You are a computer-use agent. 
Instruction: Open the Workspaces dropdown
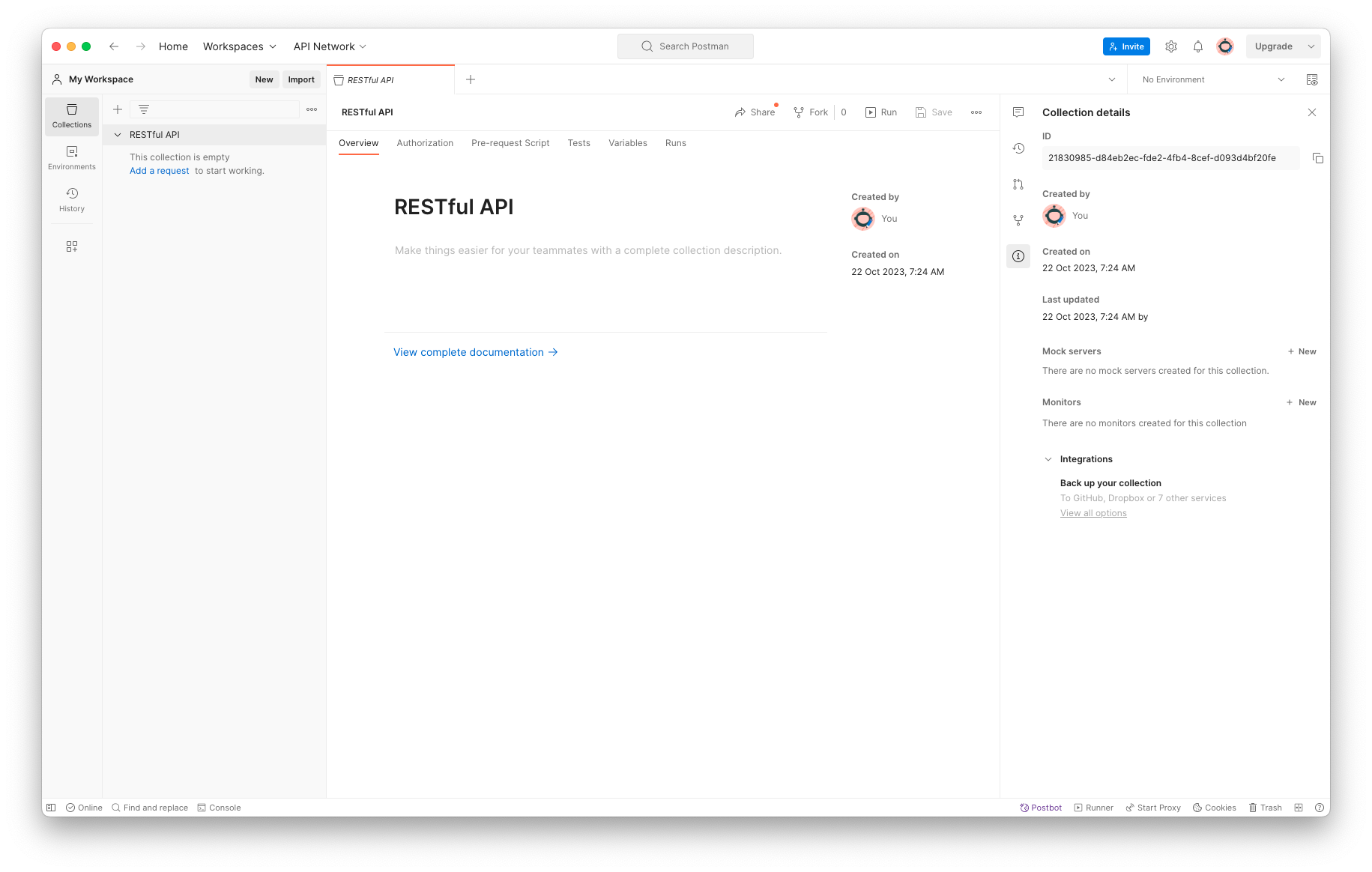(x=240, y=46)
